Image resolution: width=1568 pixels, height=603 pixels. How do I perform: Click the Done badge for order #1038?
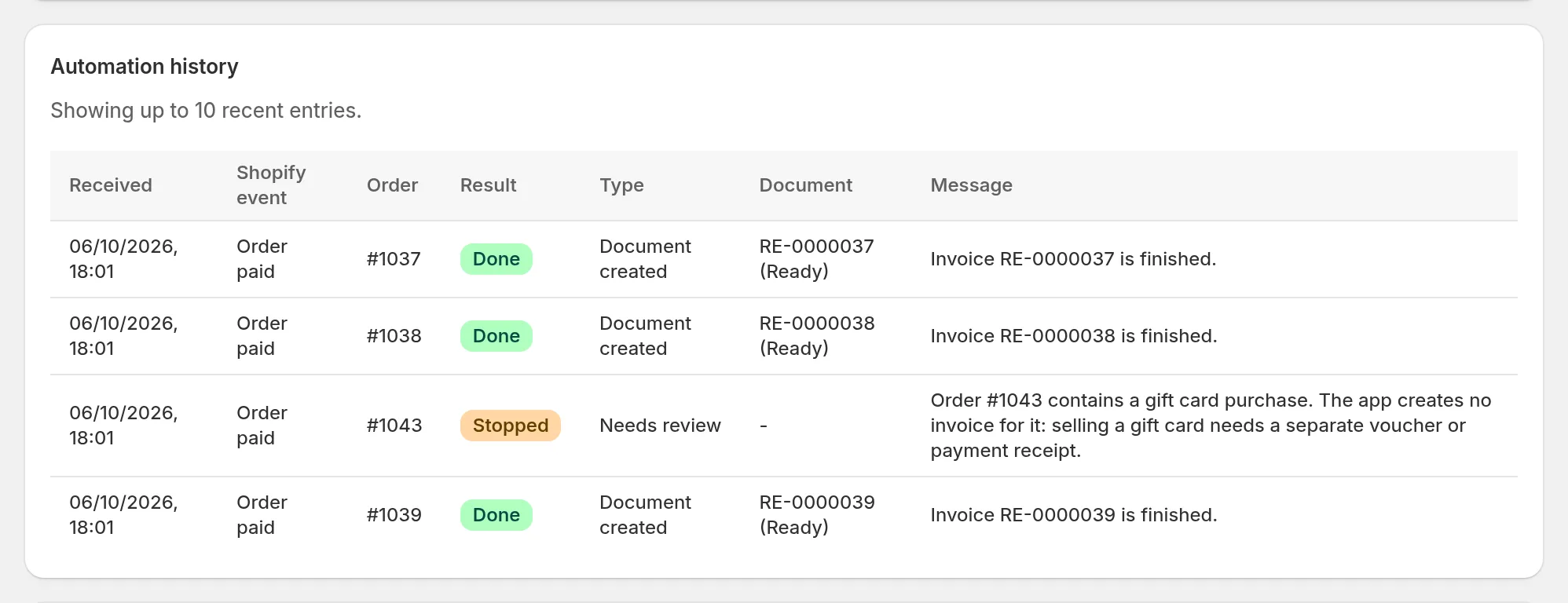(496, 336)
